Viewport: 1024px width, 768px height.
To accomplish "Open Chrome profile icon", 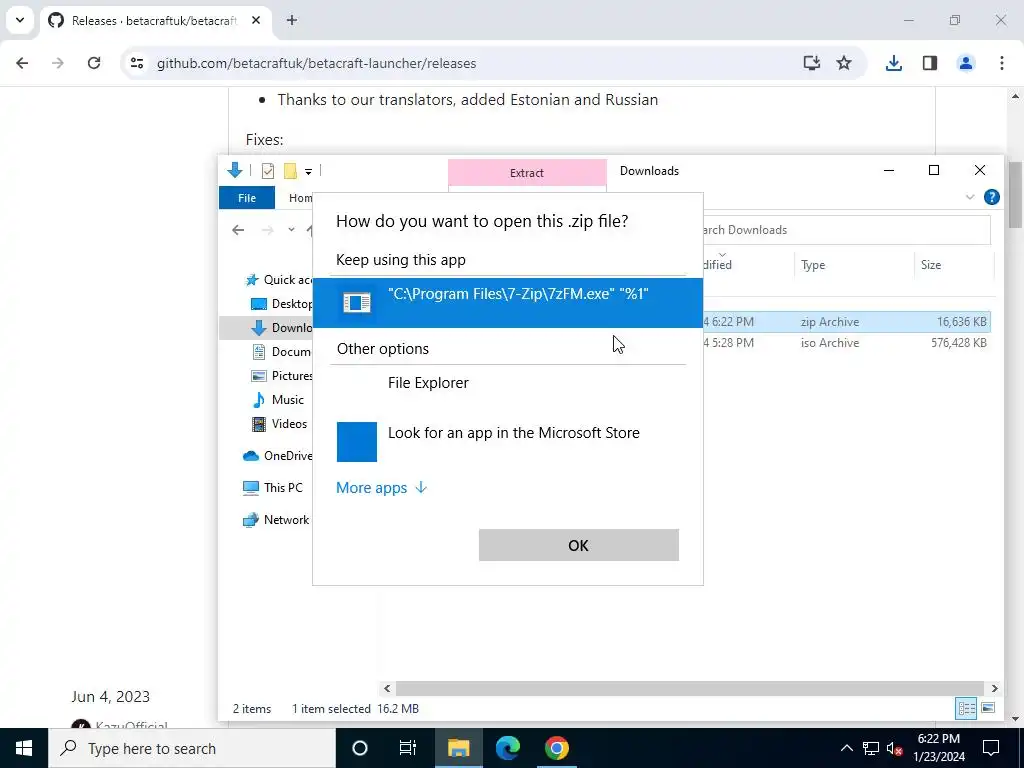I will [x=966, y=63].
